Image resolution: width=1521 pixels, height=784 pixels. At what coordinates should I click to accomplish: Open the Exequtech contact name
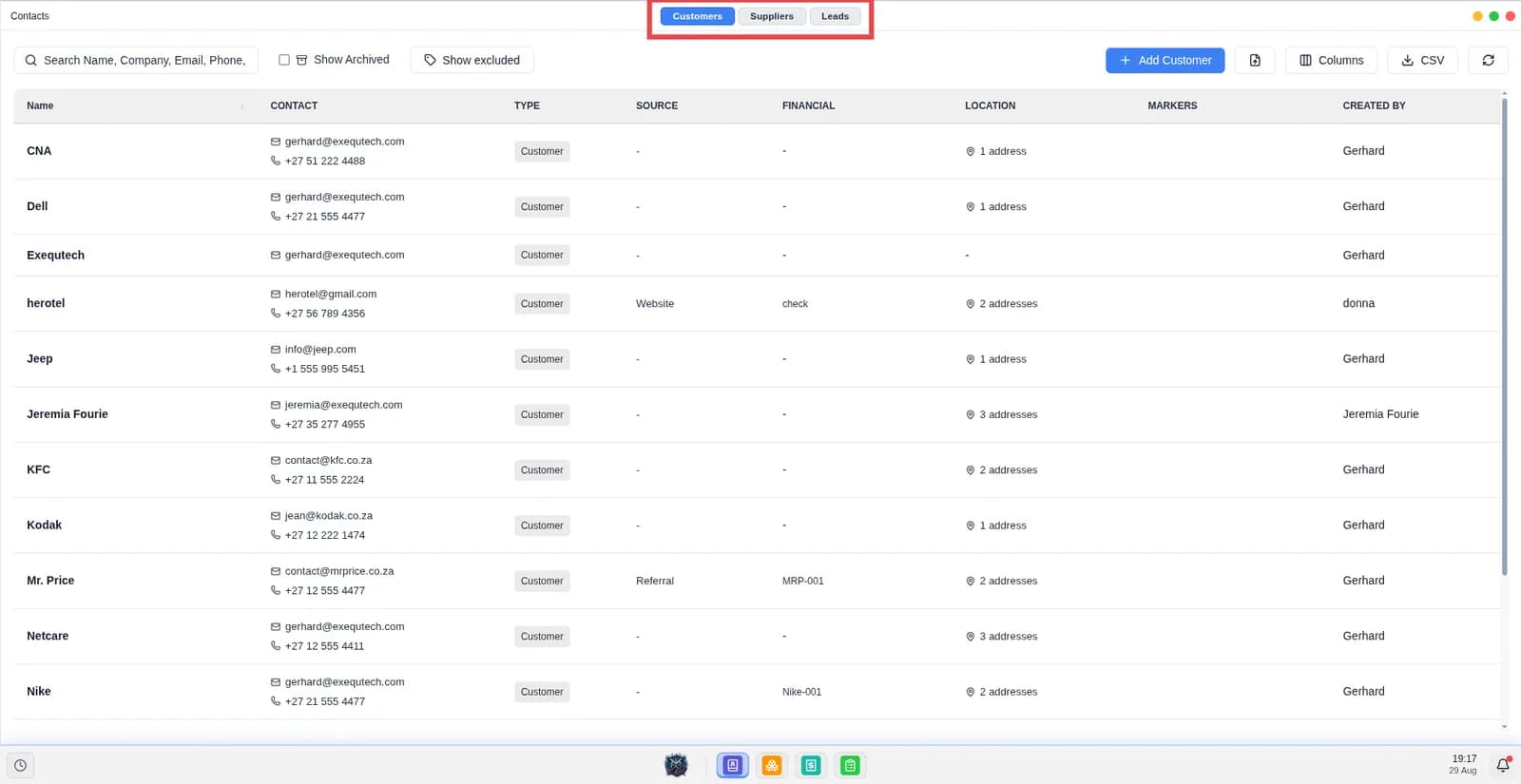(x=55, y=255)
